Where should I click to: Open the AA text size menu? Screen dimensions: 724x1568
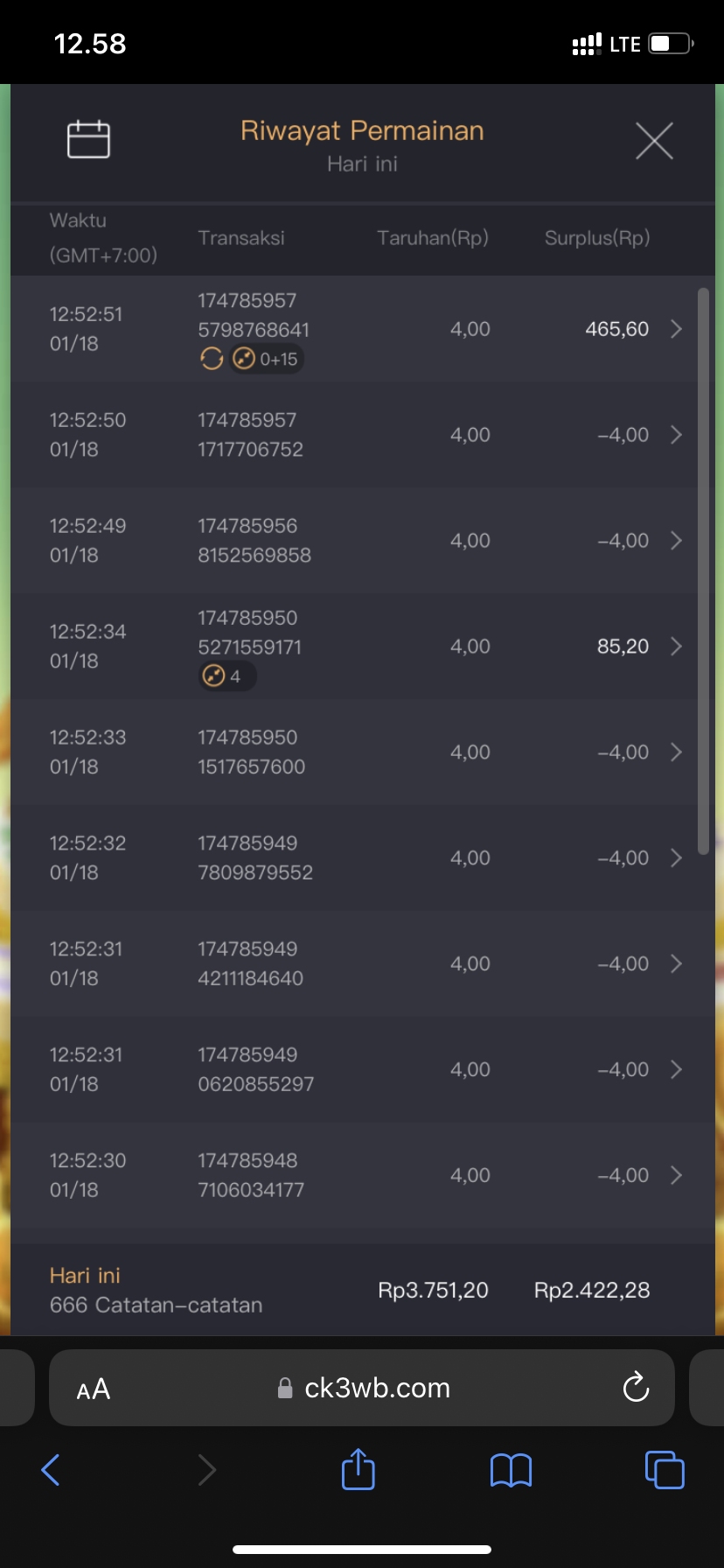point(94,1389)
